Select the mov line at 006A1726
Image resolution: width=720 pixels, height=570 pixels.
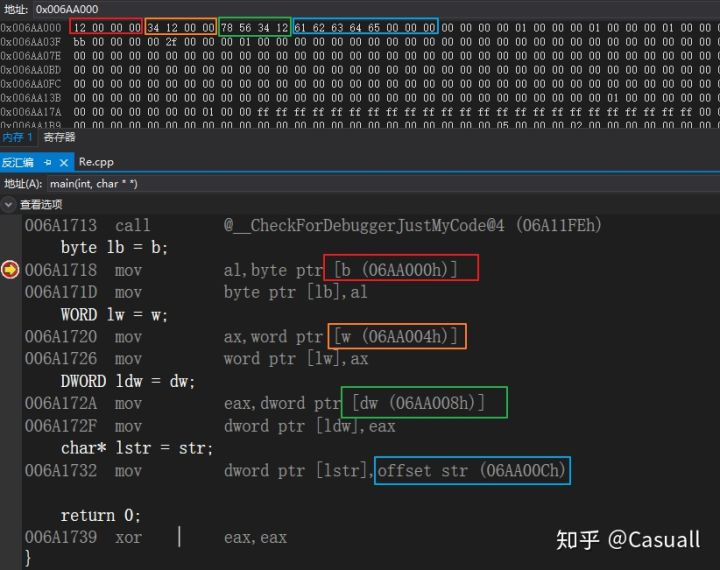[196, 359]
